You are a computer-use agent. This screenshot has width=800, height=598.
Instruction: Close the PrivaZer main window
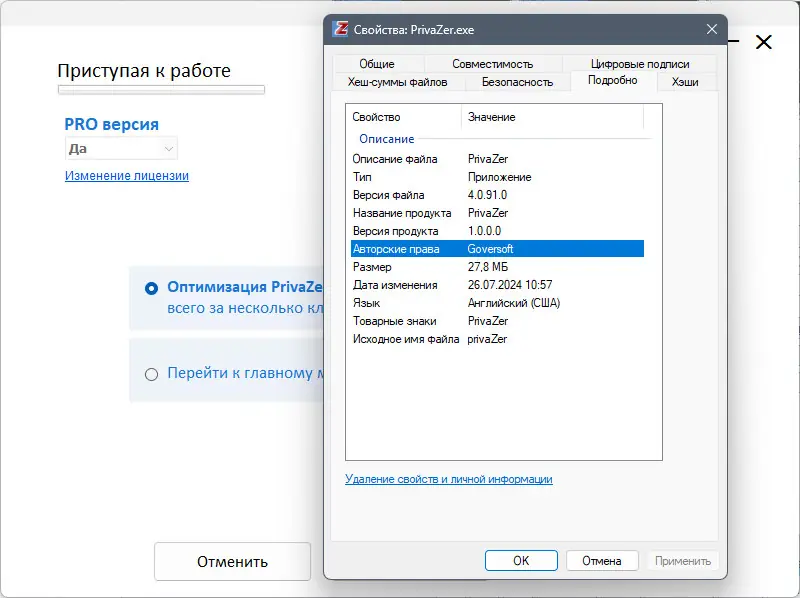pos(764,42)
